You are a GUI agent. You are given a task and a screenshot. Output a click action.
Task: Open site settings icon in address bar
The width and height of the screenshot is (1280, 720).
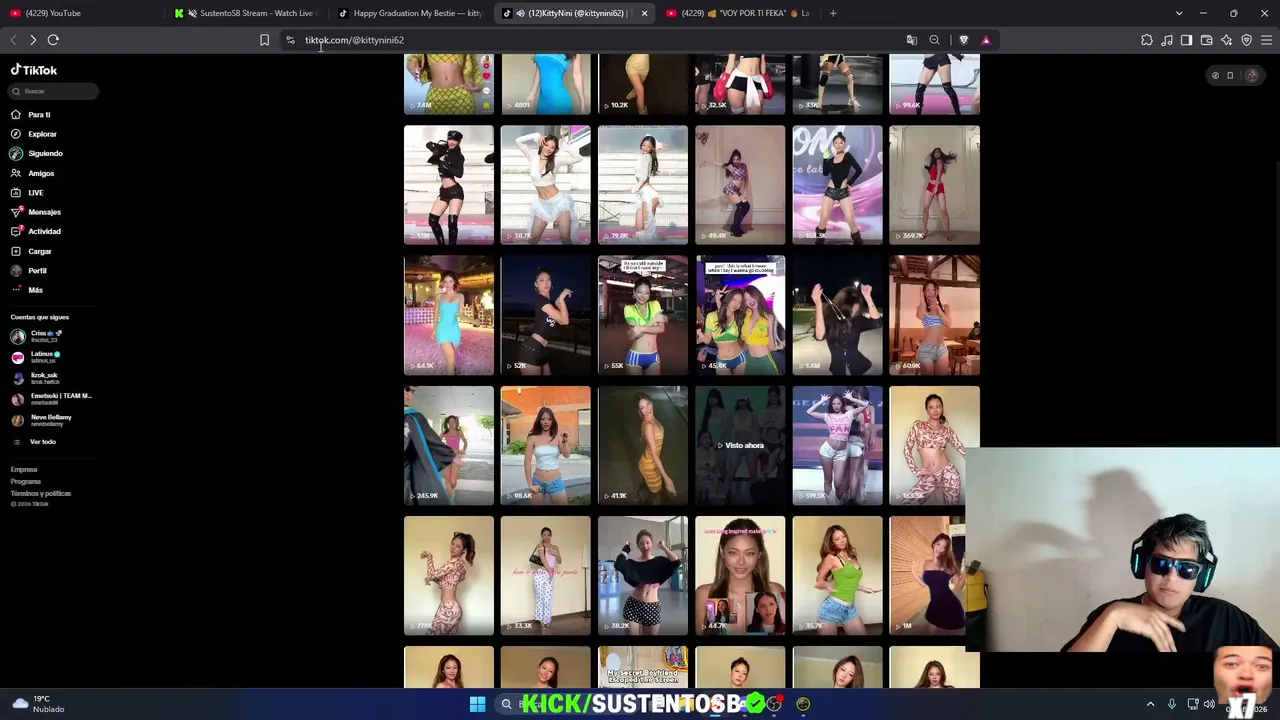pyautogui.click(x=290, y=40)
